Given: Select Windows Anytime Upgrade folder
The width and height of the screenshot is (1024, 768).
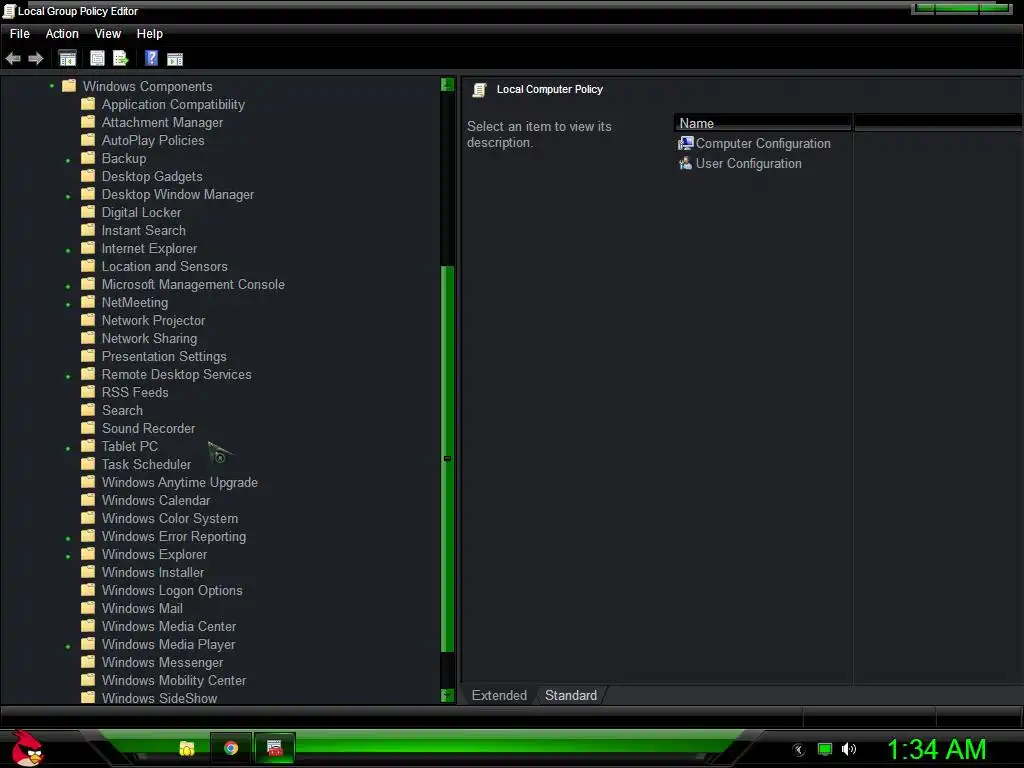Looking at the screenshot, I should (x=180, y=482).
